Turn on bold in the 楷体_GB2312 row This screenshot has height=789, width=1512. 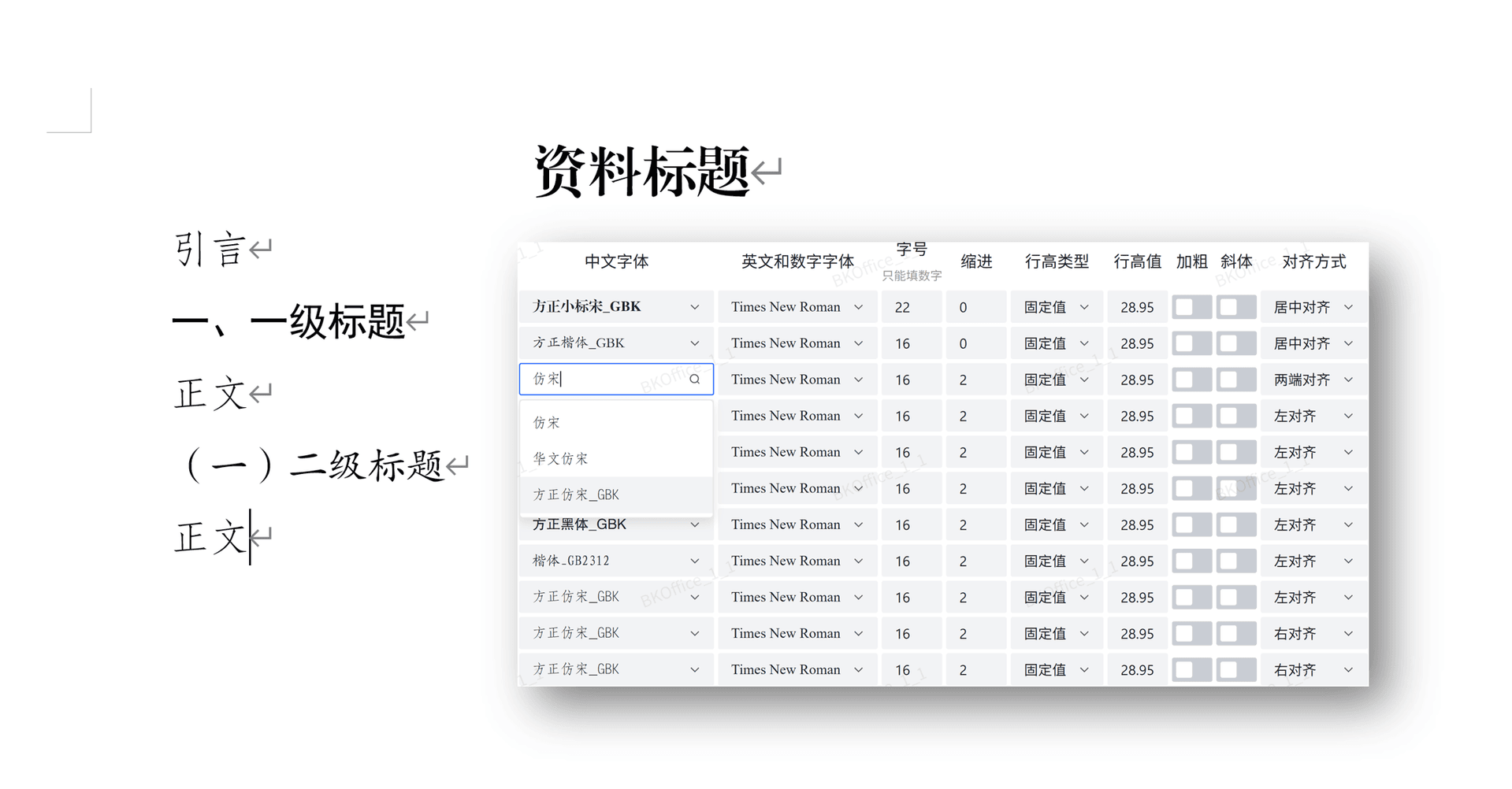pyautogui.click(x=1191, y=561)
